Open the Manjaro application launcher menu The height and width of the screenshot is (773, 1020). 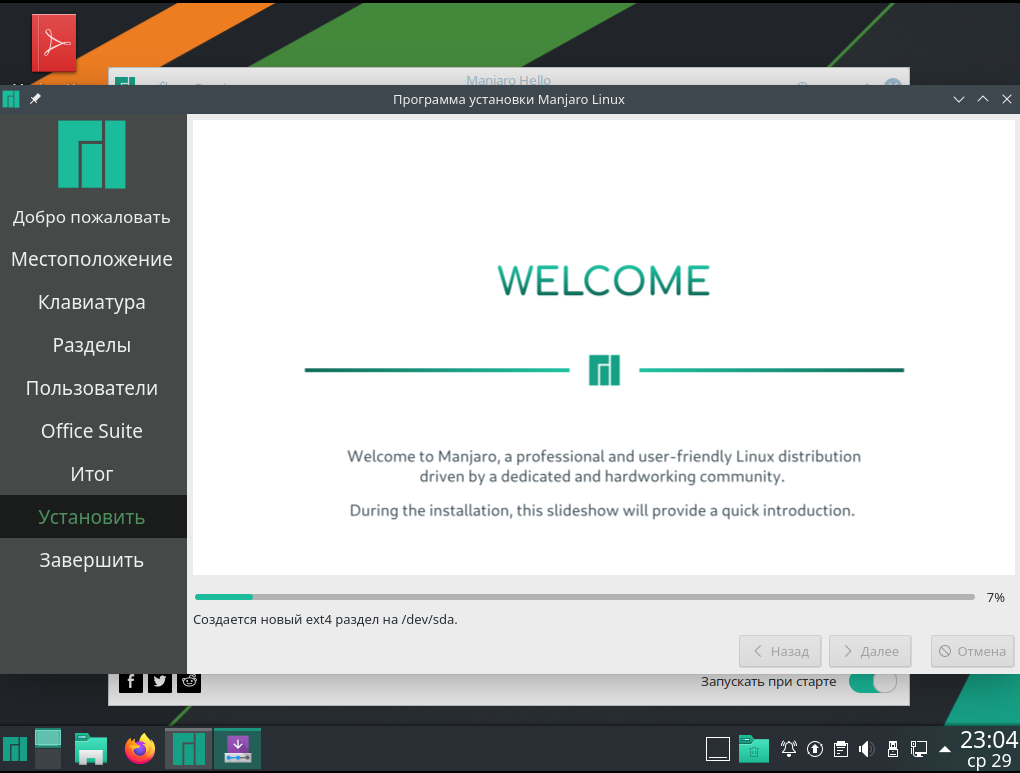tap(14, 749)
